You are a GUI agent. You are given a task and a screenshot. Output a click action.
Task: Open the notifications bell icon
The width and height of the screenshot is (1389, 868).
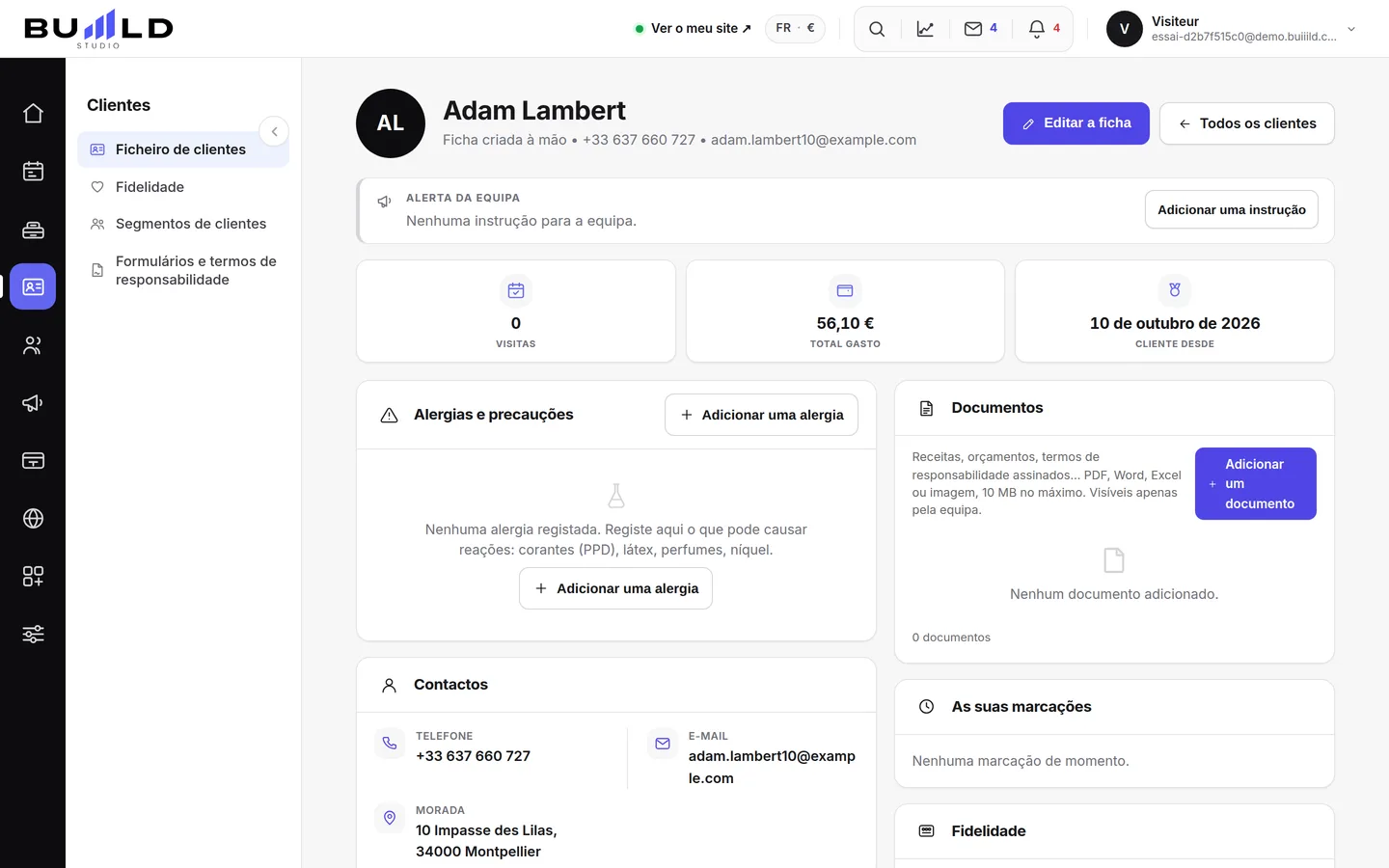pyautogui.click(x=1044, y=29)
